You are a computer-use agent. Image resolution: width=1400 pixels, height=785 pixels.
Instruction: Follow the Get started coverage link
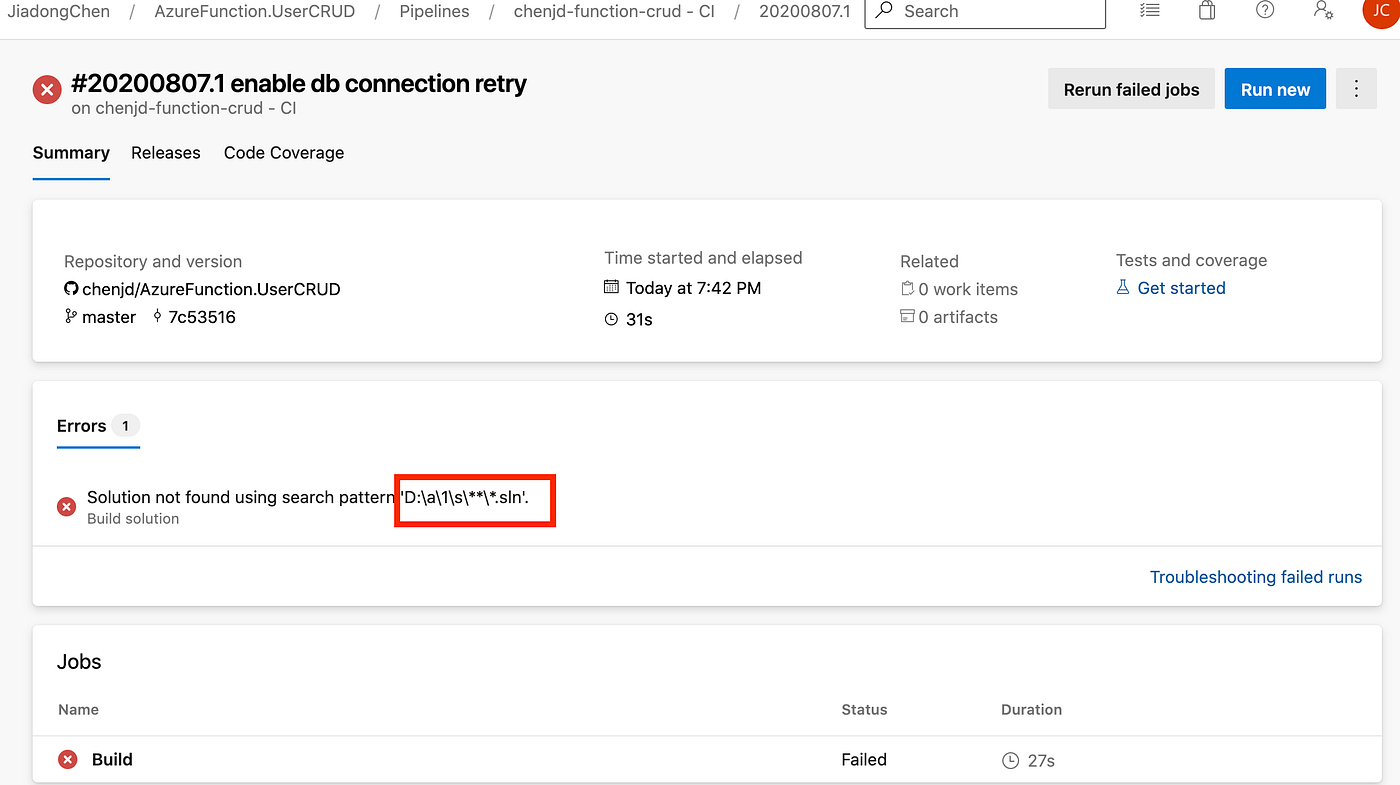[1182, 288]
